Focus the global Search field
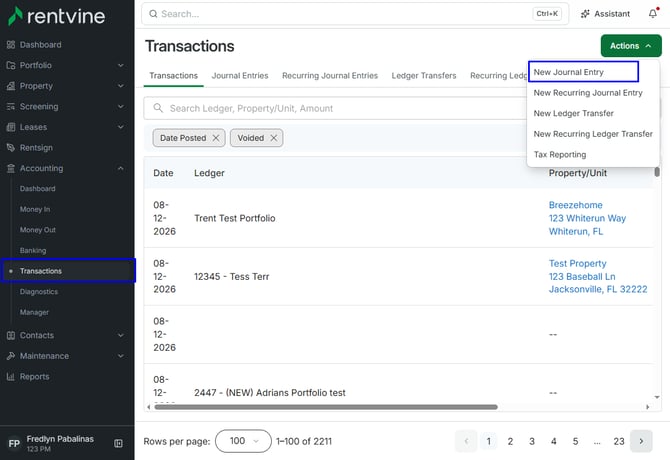Screen dimensions: 670x460 [355, 14]
